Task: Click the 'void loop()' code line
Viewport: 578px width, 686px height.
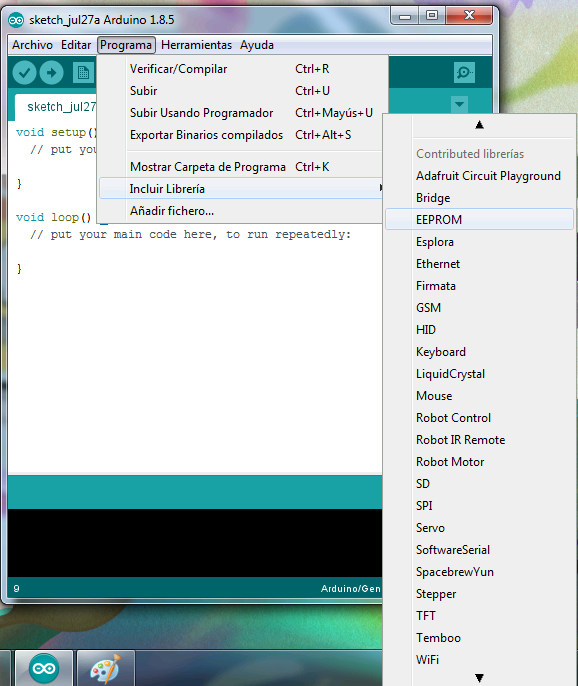Action: (53, 217)
